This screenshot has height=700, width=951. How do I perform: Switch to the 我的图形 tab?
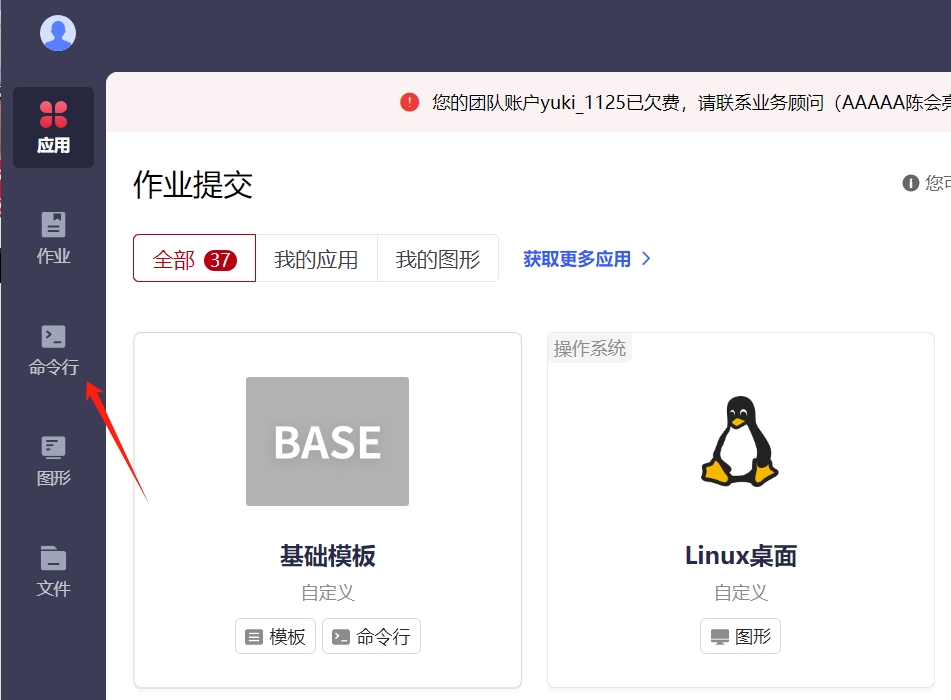437,259
